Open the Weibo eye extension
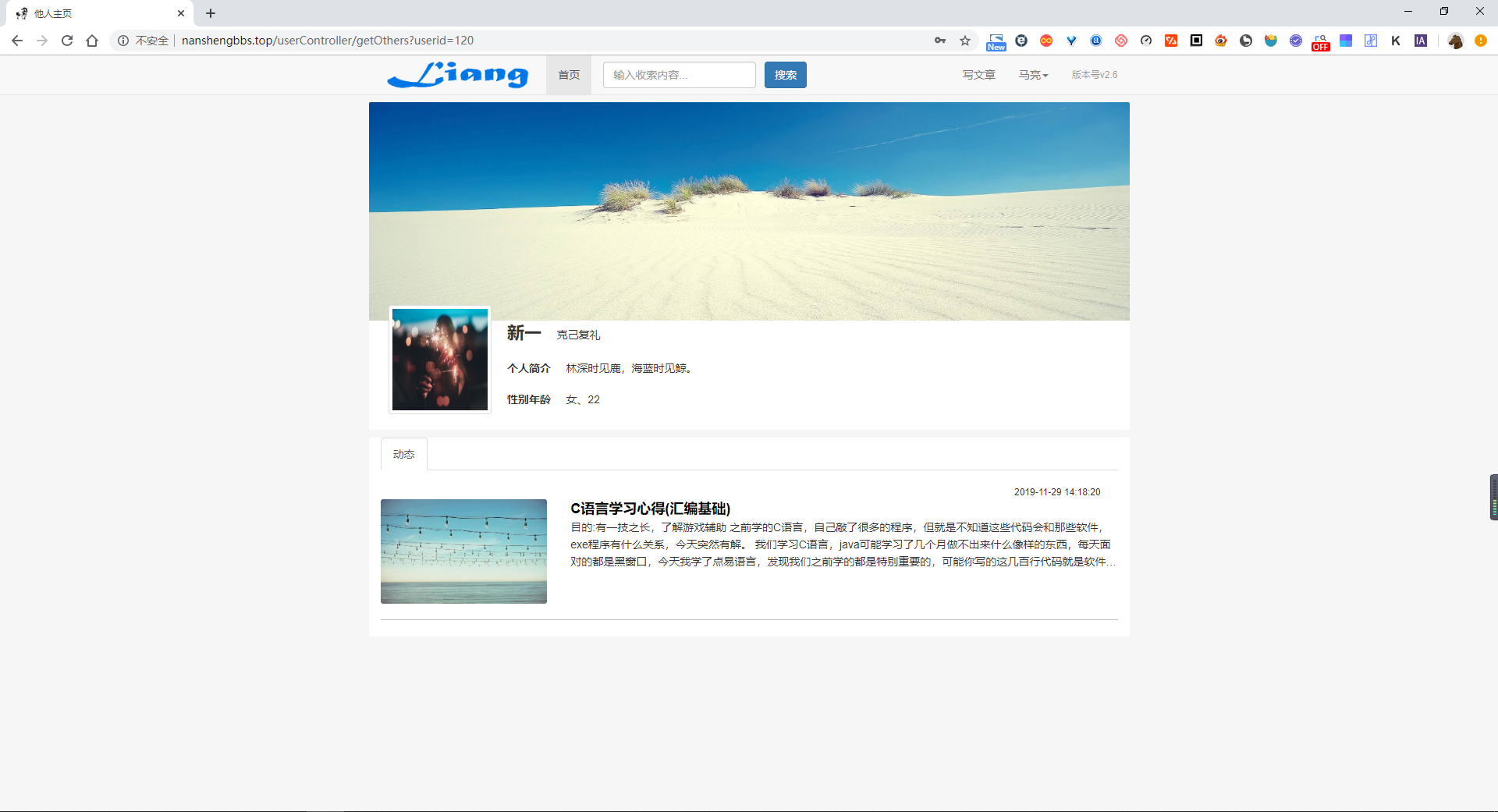1498x812 pixels. click(x=1221, y=41)
